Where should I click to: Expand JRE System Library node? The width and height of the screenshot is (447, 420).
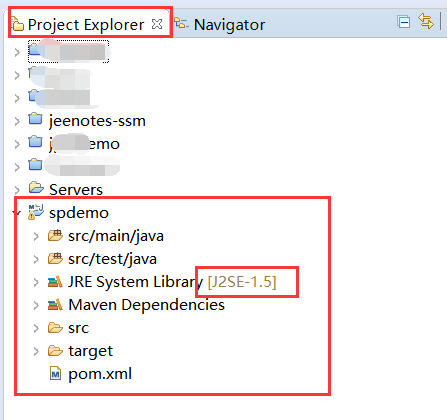tap(36, 282)
